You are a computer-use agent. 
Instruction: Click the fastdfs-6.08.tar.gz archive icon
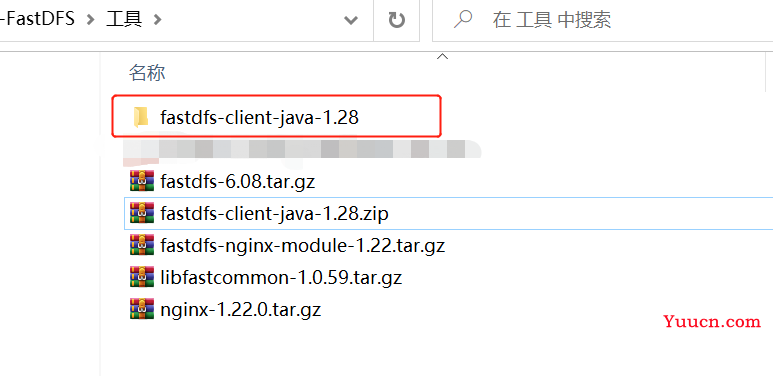(142, 181)
